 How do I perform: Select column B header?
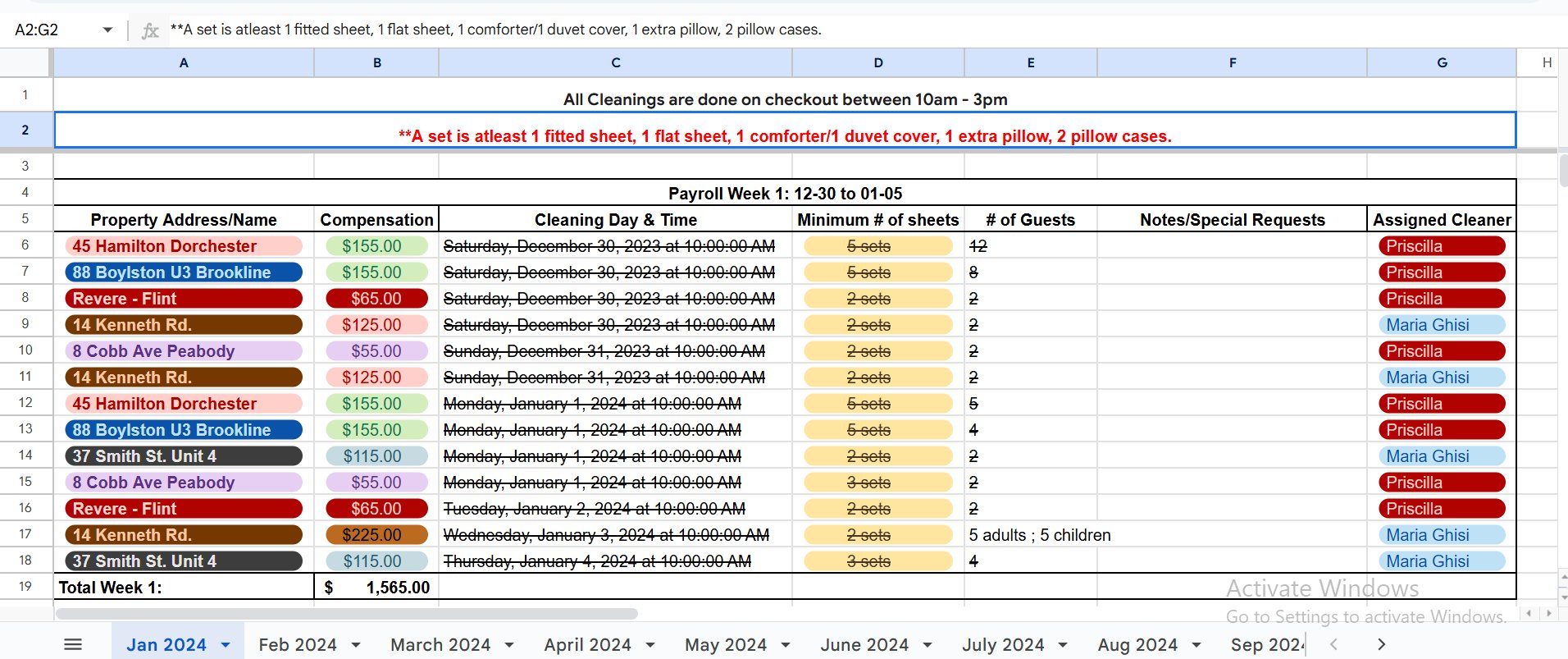(376, 62)
